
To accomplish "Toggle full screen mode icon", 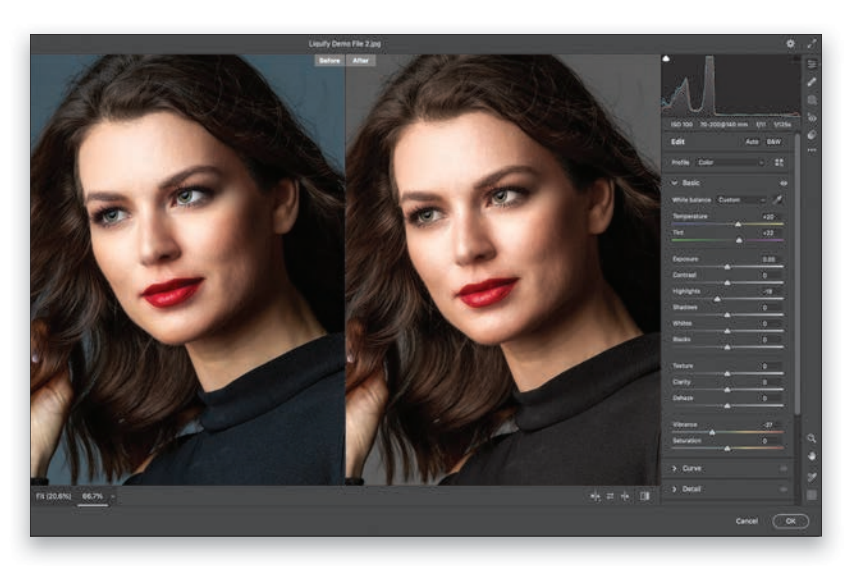I will click(x=811, y=44).
